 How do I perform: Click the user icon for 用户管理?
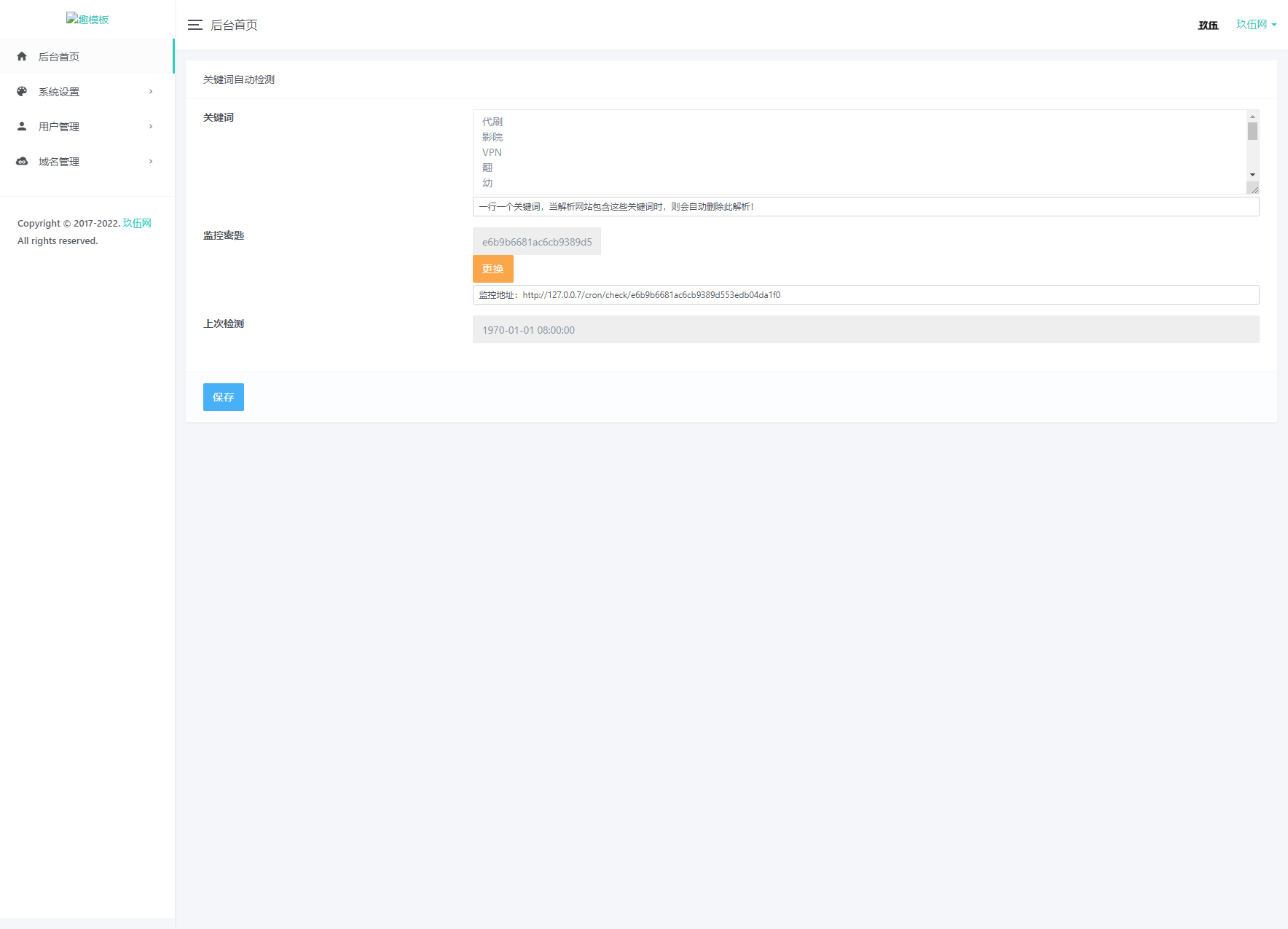22,126
